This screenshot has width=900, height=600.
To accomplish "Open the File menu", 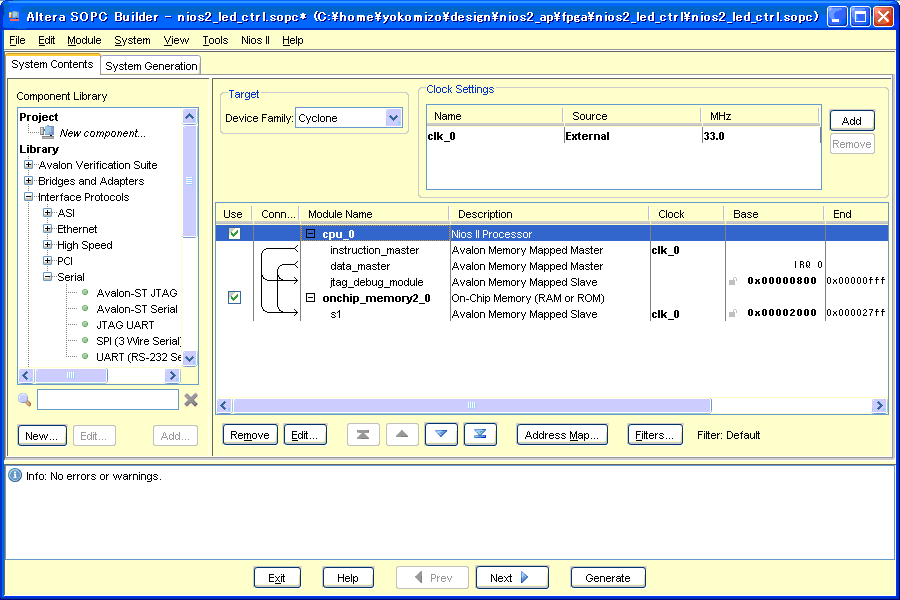I will coord(17,40).
